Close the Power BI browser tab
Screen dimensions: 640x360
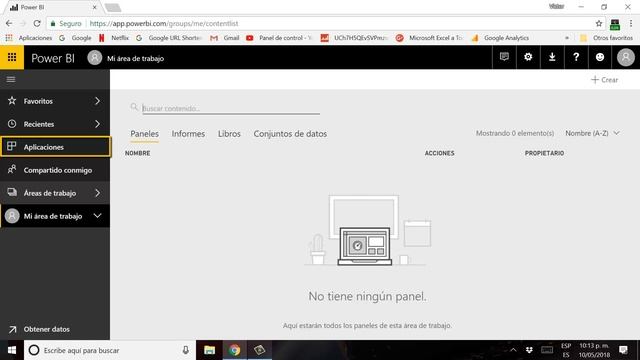point(95,7)
